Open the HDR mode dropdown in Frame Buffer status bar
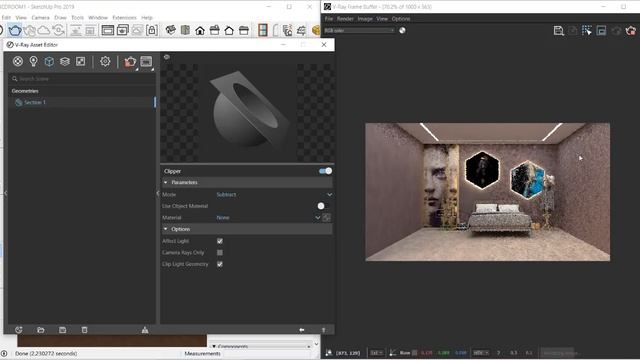The height and width of the screenshot is (360, 640). (480, 353)
